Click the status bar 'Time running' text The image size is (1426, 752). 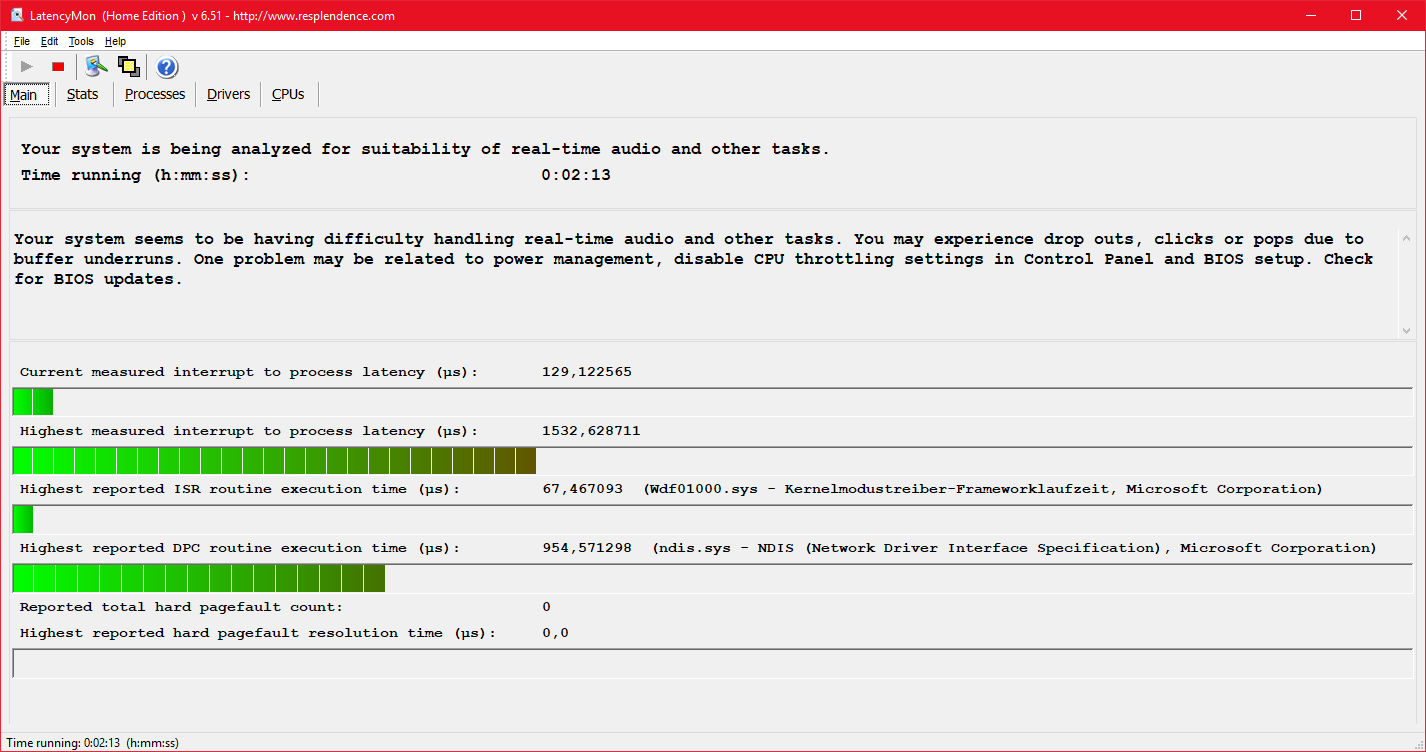click(x=92, y=743)
